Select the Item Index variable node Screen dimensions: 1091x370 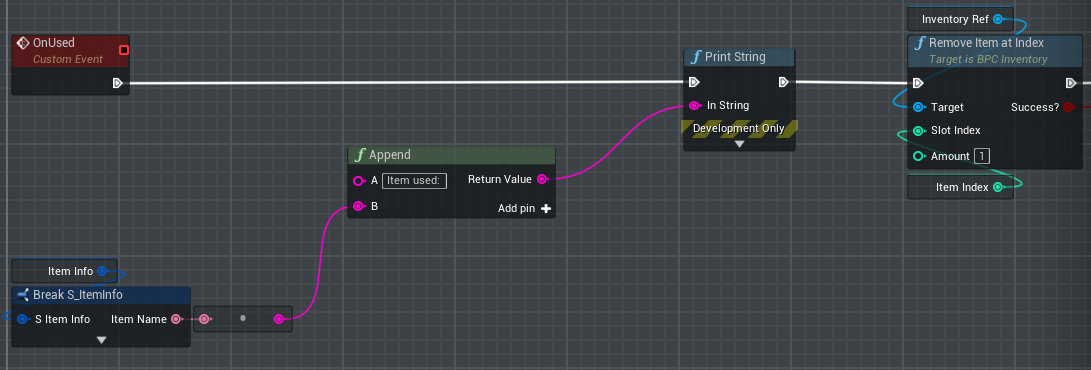point(960,187)
